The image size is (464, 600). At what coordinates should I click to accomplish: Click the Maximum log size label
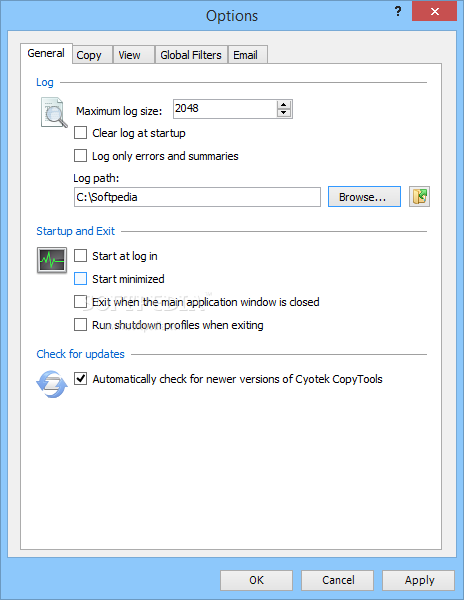[119, 111]
